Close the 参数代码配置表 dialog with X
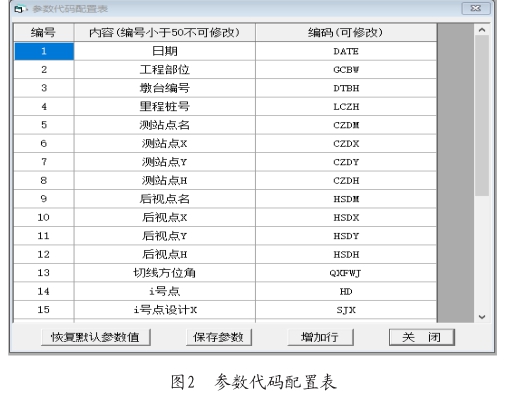 (x=476, y=8)
